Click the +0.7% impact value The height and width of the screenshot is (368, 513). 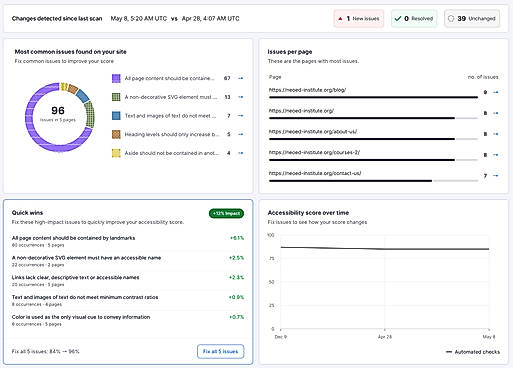(236, 317)
